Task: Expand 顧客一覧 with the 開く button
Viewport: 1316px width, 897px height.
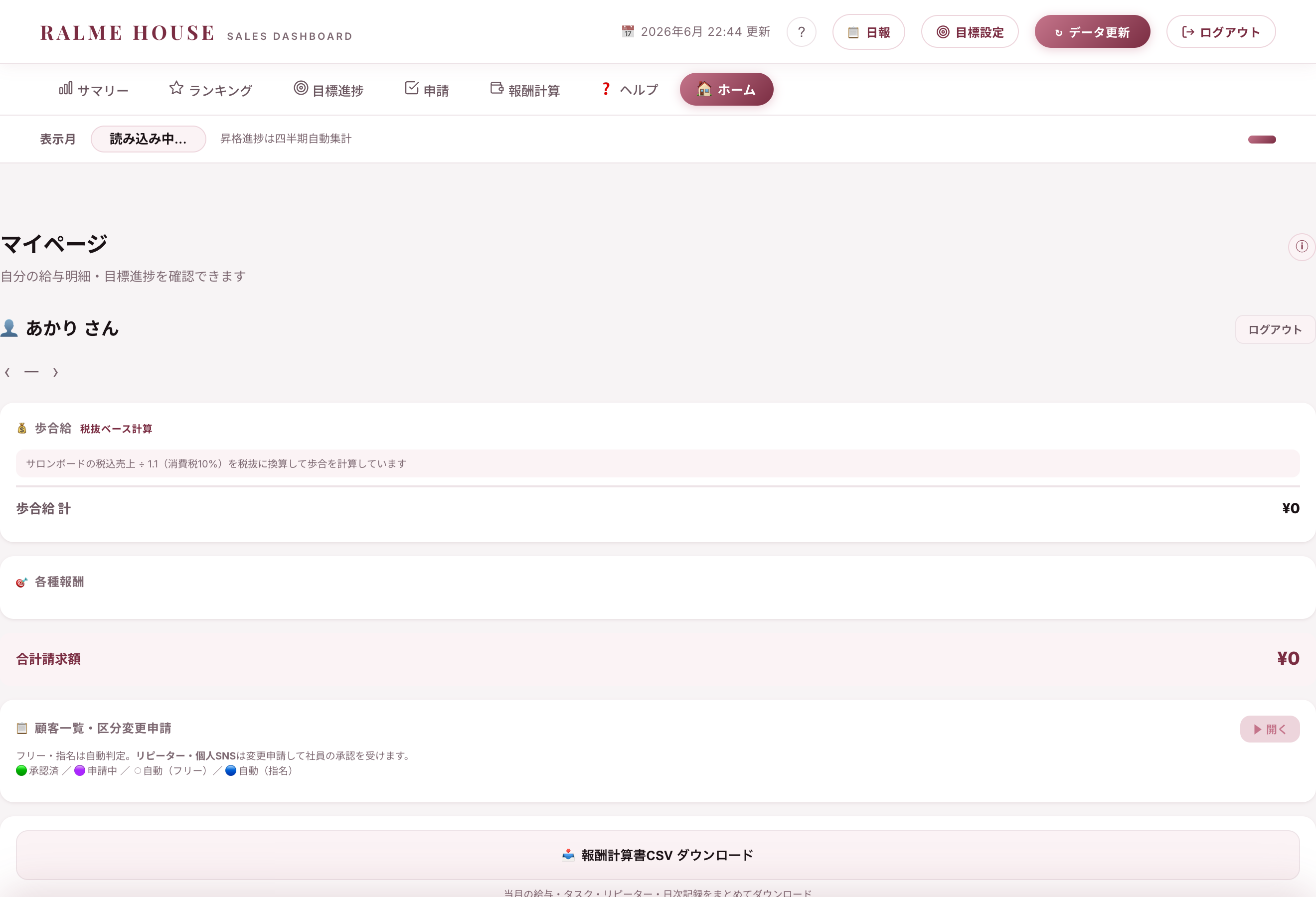Action: (1270, 730)
